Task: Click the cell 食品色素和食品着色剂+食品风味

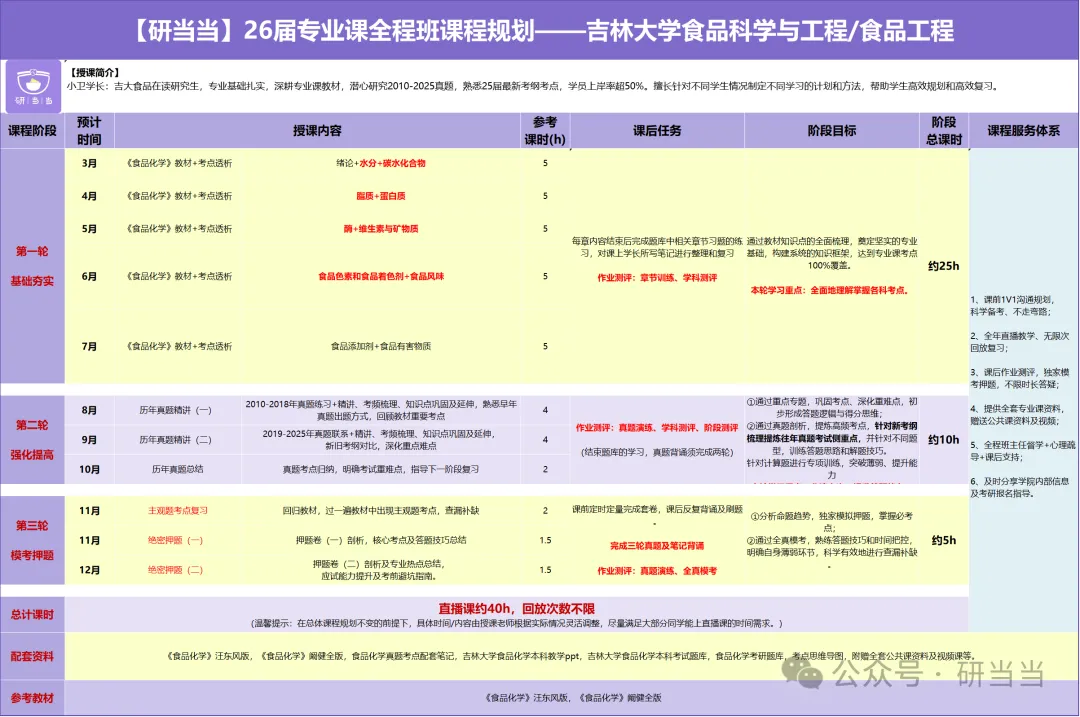Action: 381,276
